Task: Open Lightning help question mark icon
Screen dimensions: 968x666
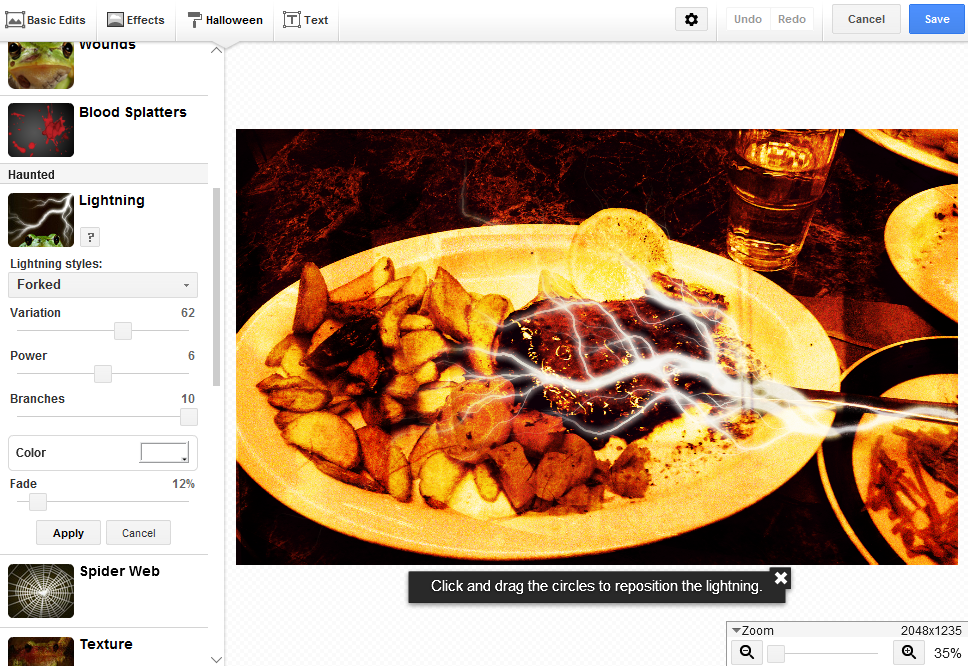Action: pyautogui.click(x=90, y=237)
